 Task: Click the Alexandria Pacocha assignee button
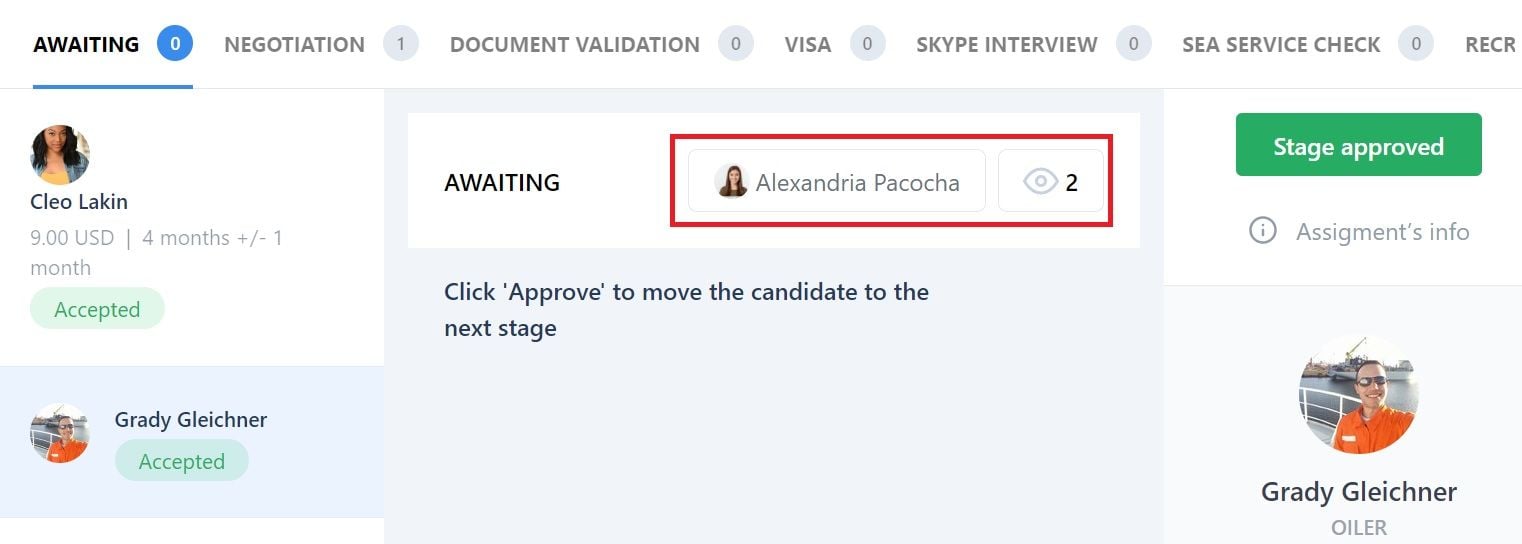pyautogui.click(x=836, y=182)
